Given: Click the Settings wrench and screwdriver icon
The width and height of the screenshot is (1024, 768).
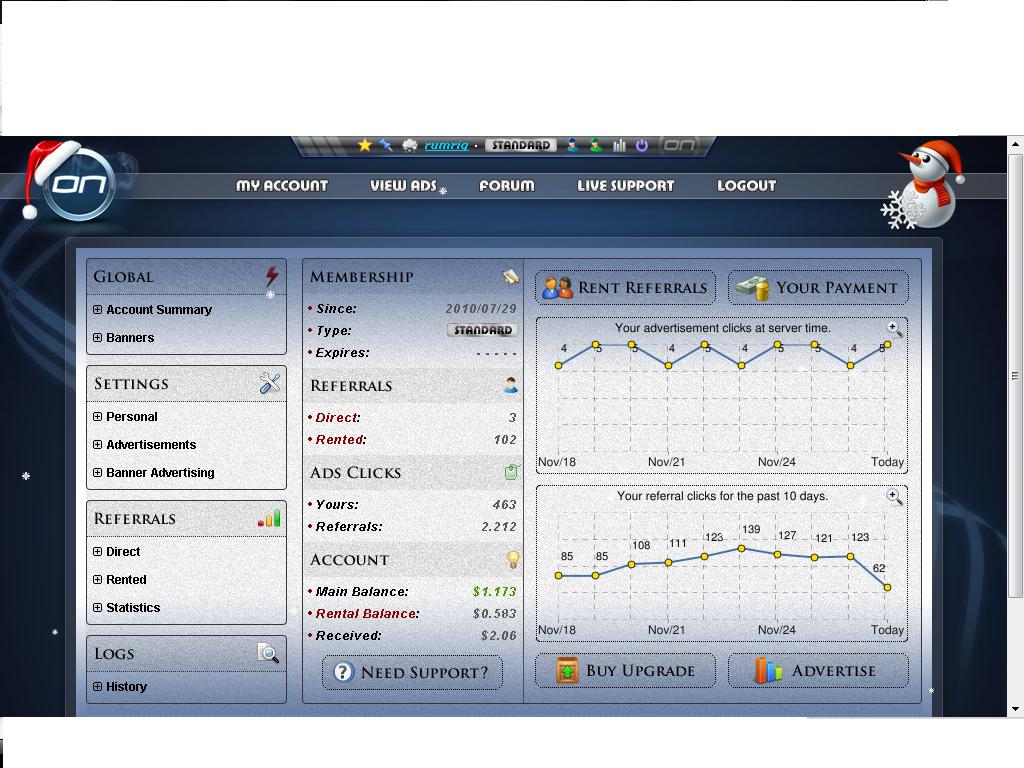Looking at the screenshot, I should pyautogui.click(x=269, y=383).
